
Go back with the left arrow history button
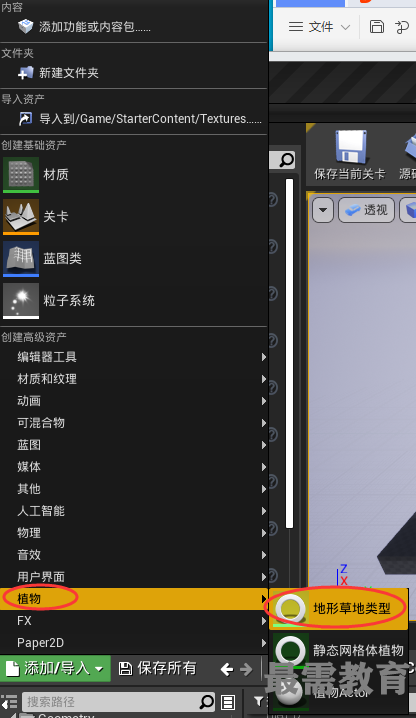tap(227, 670)
